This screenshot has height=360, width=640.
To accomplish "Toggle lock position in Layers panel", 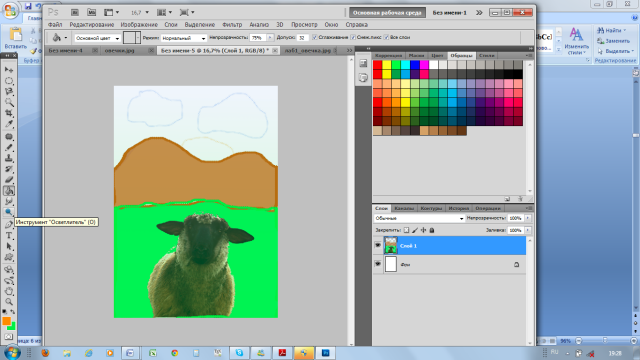I will 423,230.
